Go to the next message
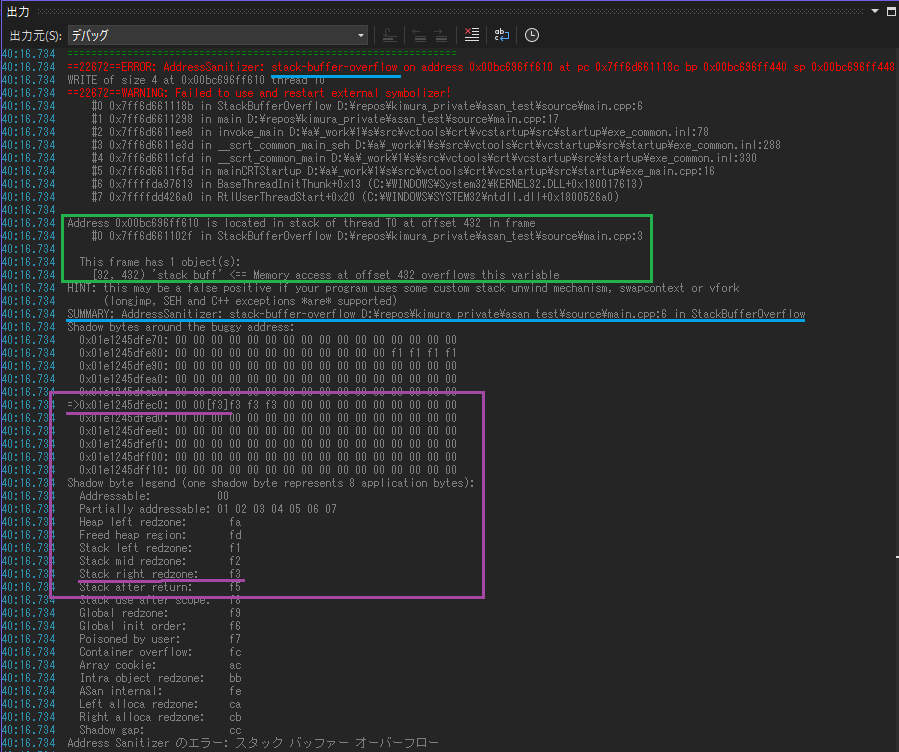The image size is (899, 752). pyautogui.click(x=441, y=35)
